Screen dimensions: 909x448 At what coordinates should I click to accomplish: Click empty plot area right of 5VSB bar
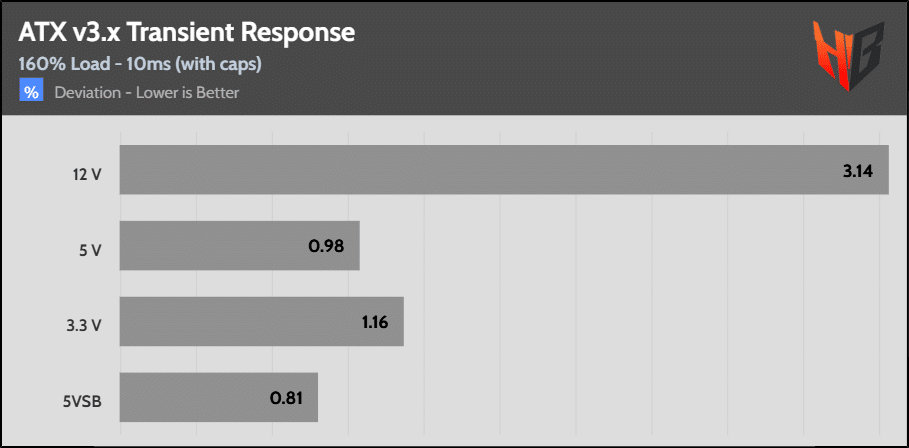click(x=600, y=398)
